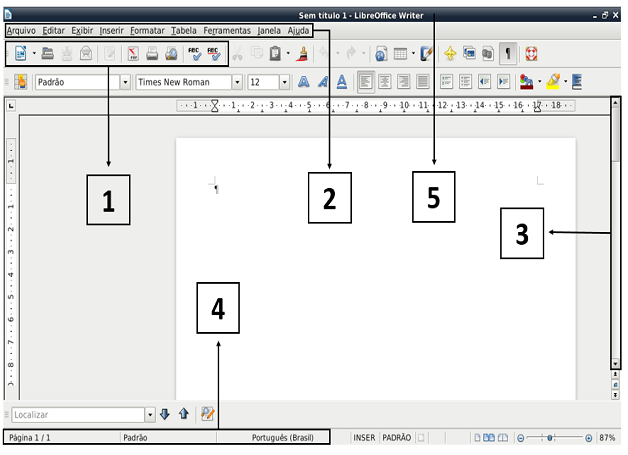Toggle nonprinting characters pilcrow button
The width and height of the screenshot is (628, 455).
pos(508,54)
